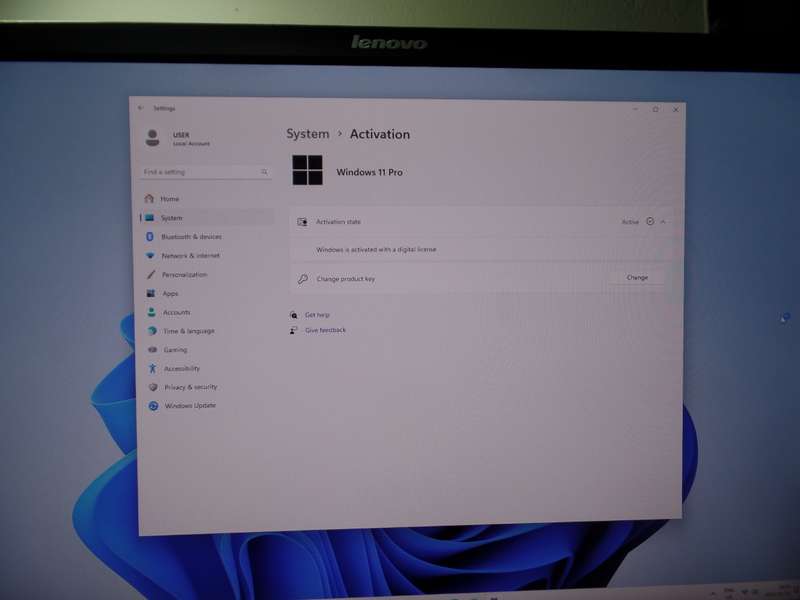Click the Windows logo image
800x600 pixels.
(307, 170)
